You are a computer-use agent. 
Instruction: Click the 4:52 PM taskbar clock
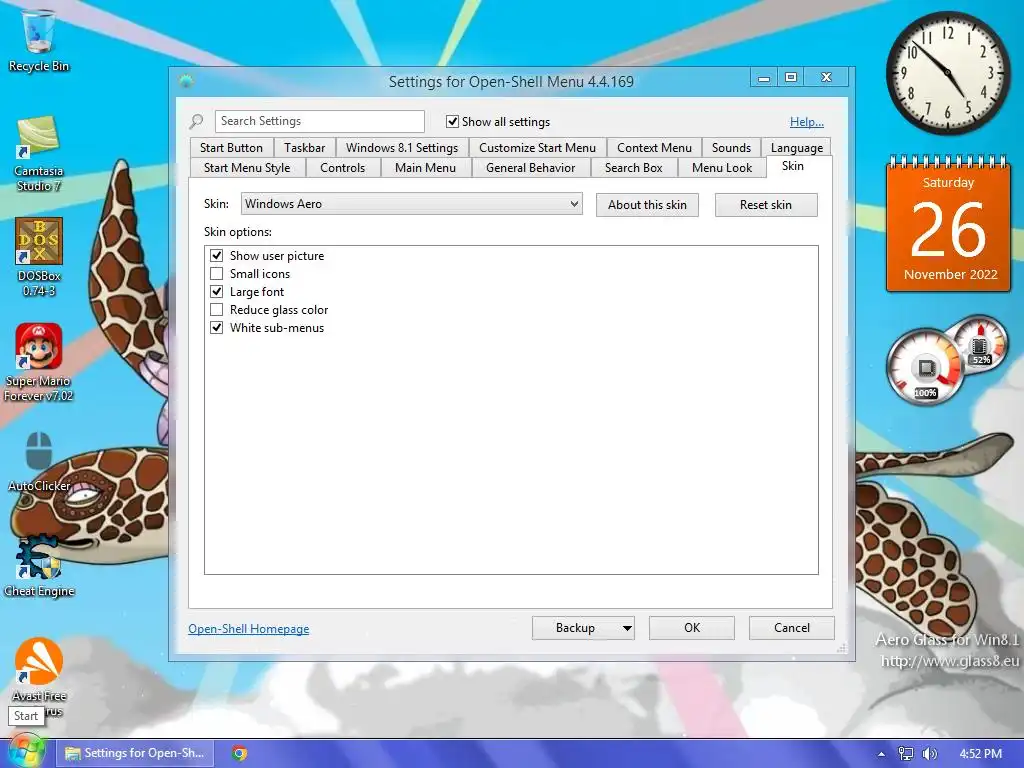pyautogui.click(x=980, y=754)
